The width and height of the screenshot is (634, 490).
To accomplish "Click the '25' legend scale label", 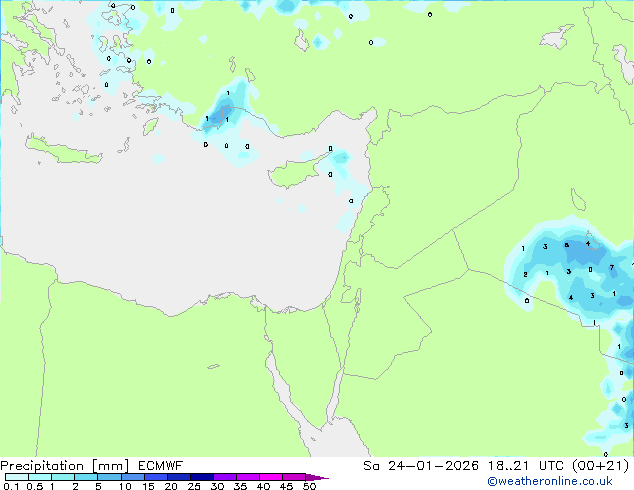I will [x=194, y=486].
